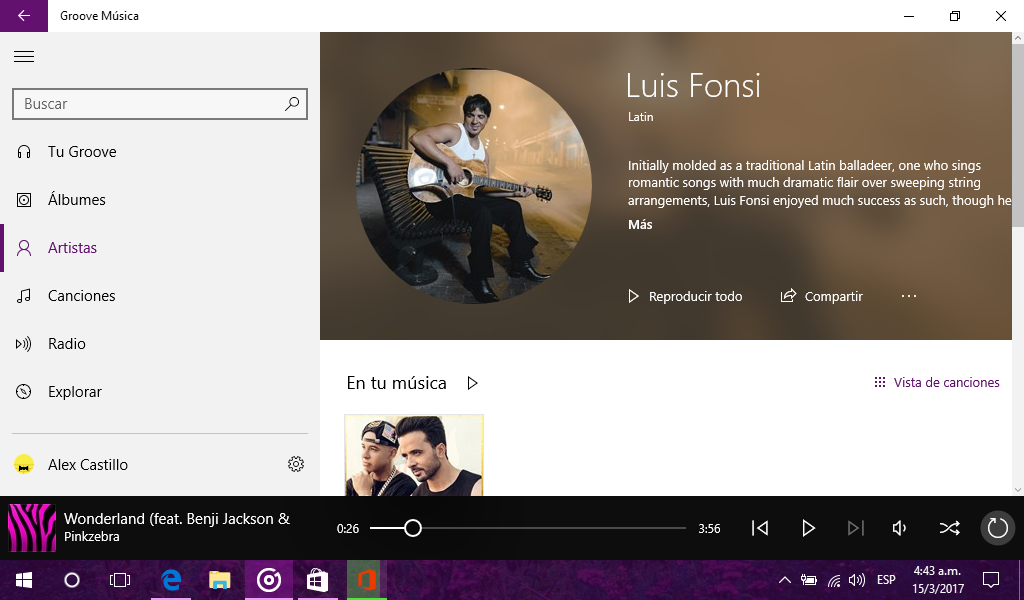1024x600 pixels.
Task: Click Reproducir todo button
Action: [x=684, y=296]
